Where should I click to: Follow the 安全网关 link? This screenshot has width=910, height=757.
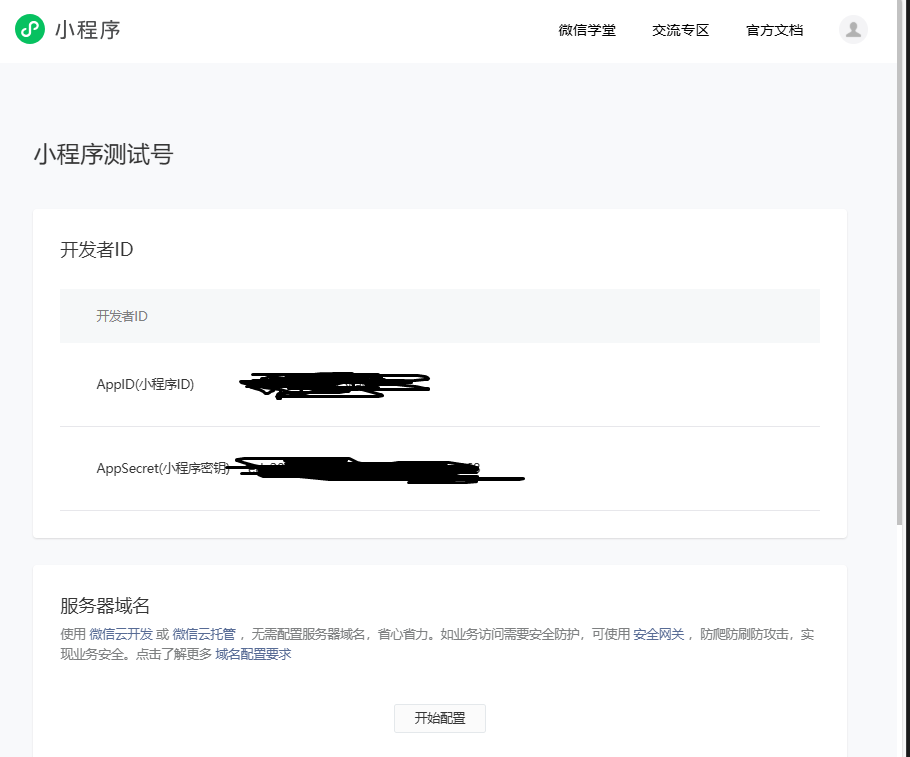coord(658,634)
